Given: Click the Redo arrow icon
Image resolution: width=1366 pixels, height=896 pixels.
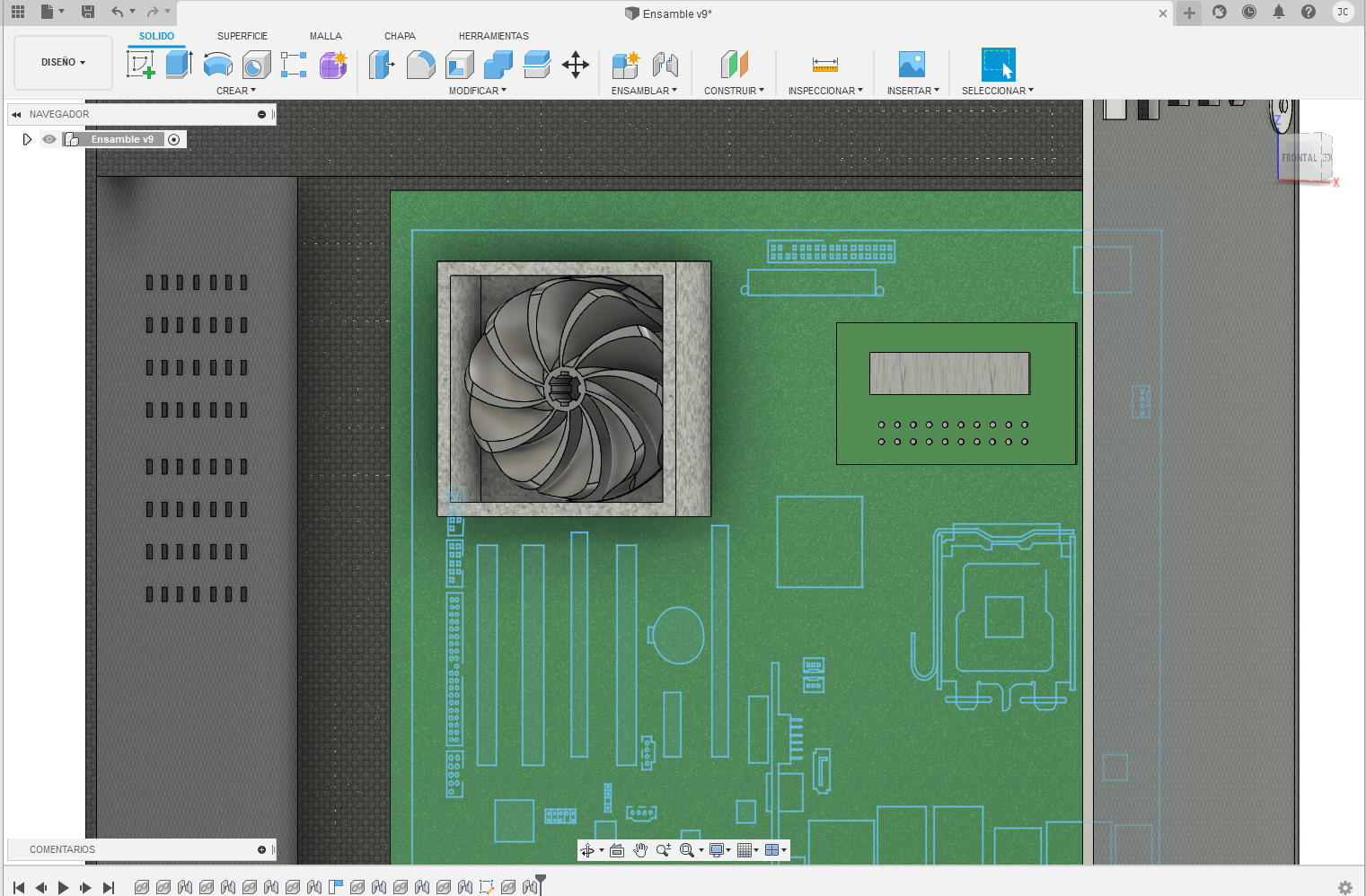Looking at the screenshot, I should tap(153, 12).
